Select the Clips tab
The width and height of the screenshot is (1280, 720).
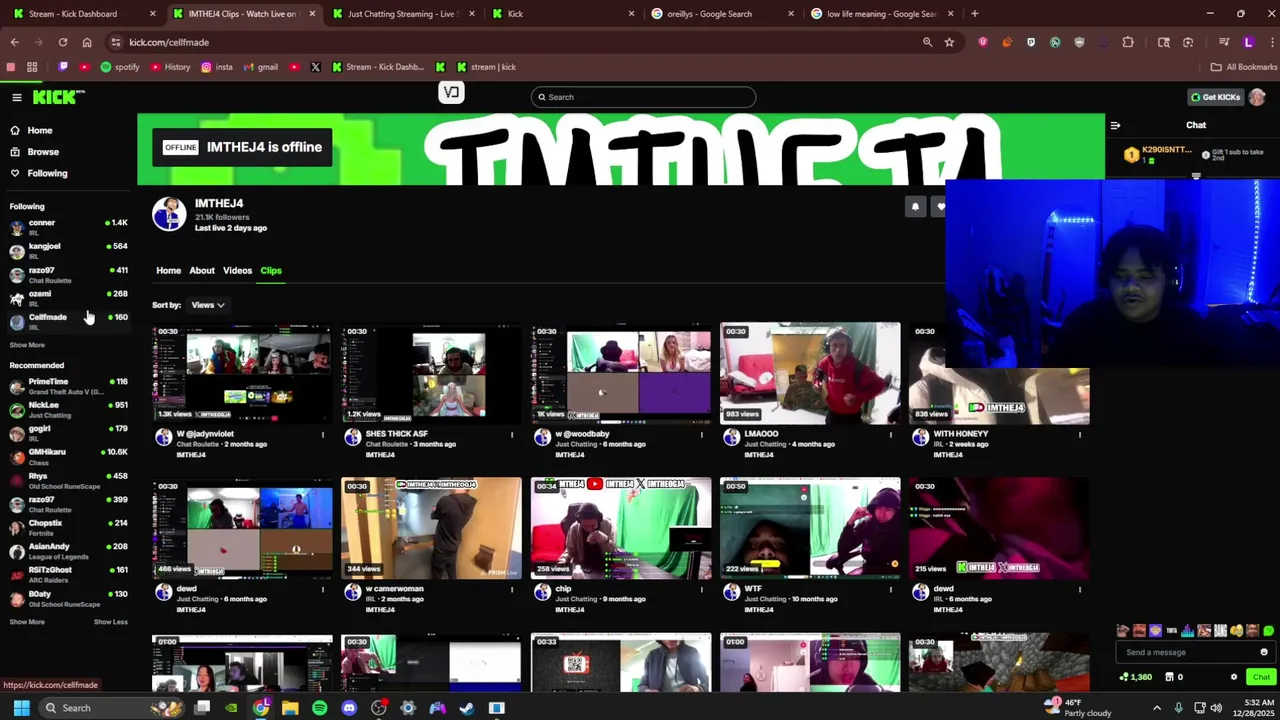271,271
